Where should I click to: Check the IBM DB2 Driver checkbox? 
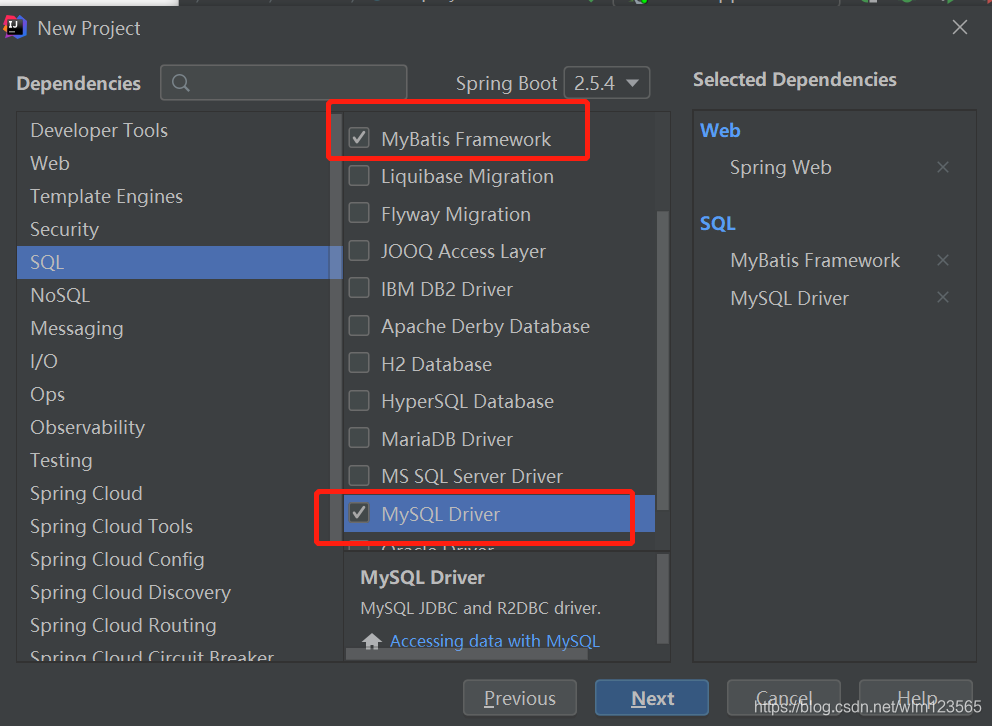(359, 288)
